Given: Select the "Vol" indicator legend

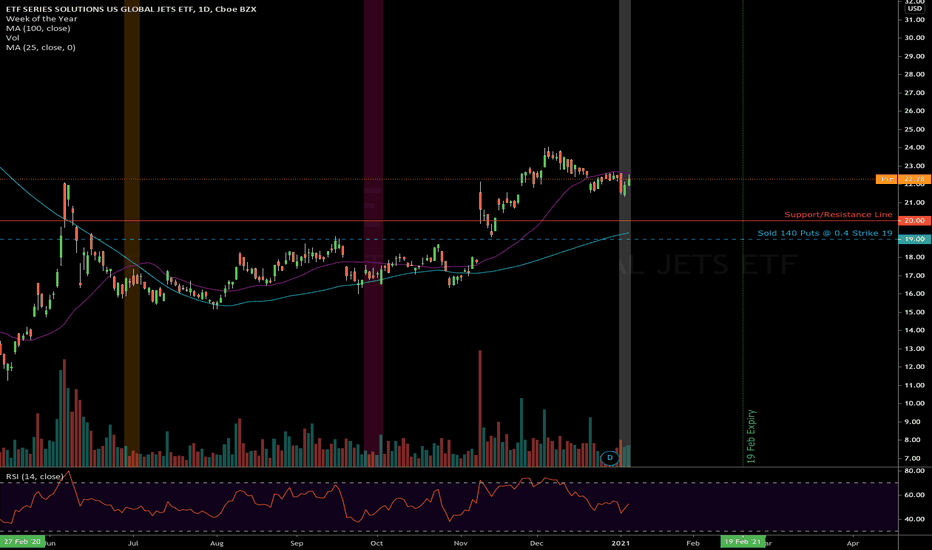Looking at the screenshot, I should coord(12,37).
